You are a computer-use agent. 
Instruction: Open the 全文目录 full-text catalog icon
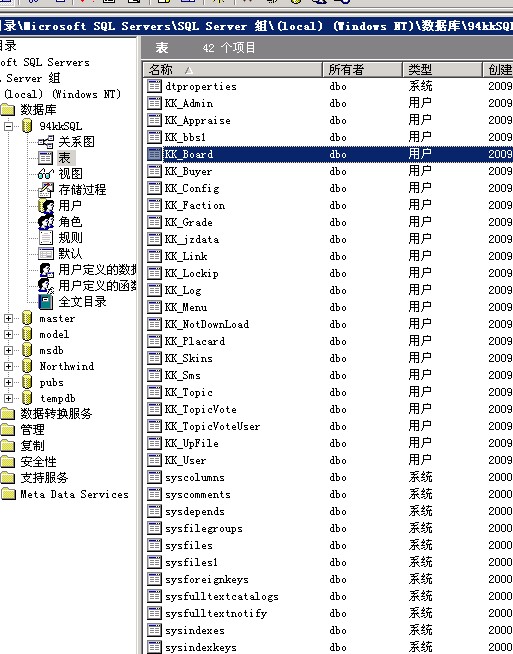tap(45, 302)
